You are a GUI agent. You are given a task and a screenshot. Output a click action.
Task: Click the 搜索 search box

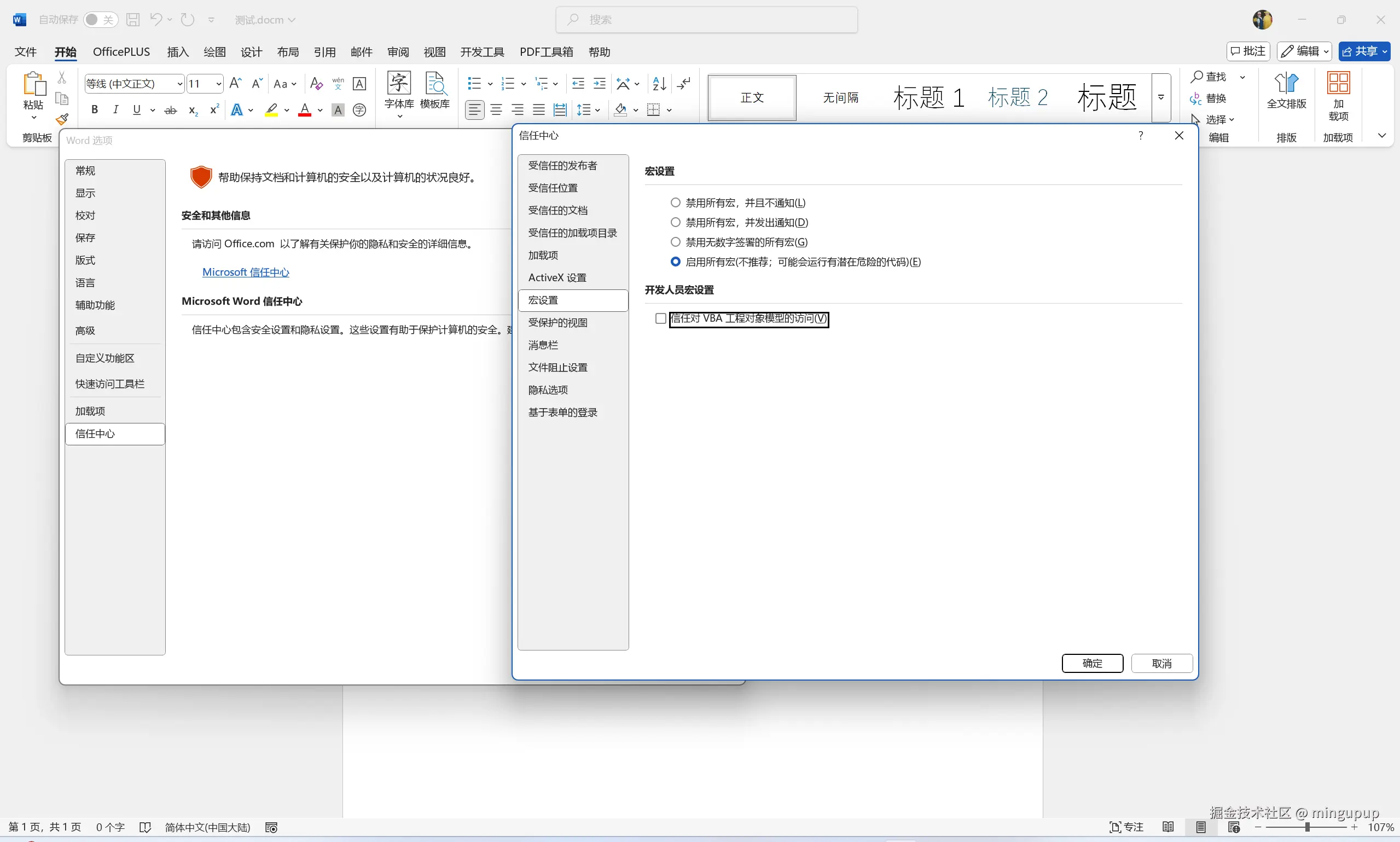point(706,20)
